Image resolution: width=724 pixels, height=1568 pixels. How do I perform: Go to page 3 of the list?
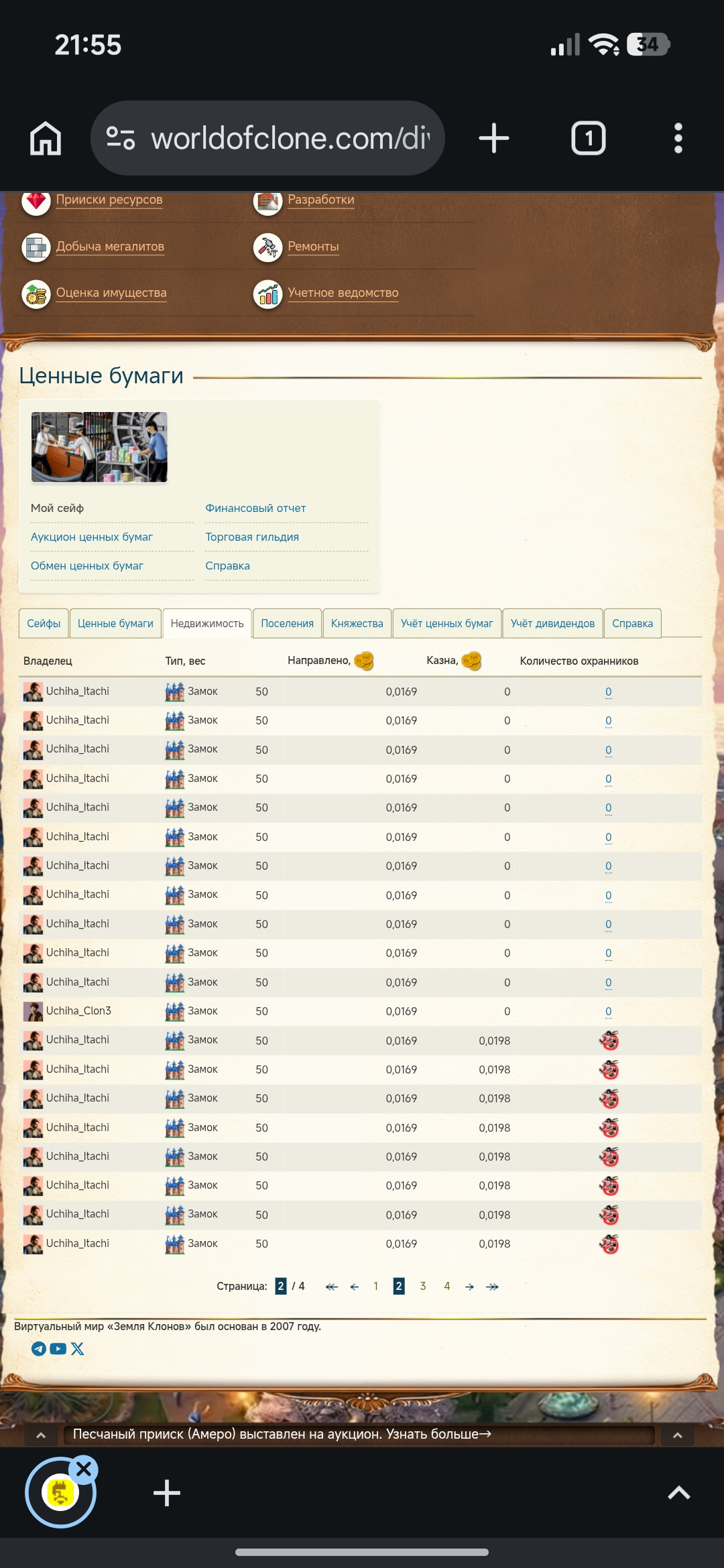click(x=423, y=1286)
